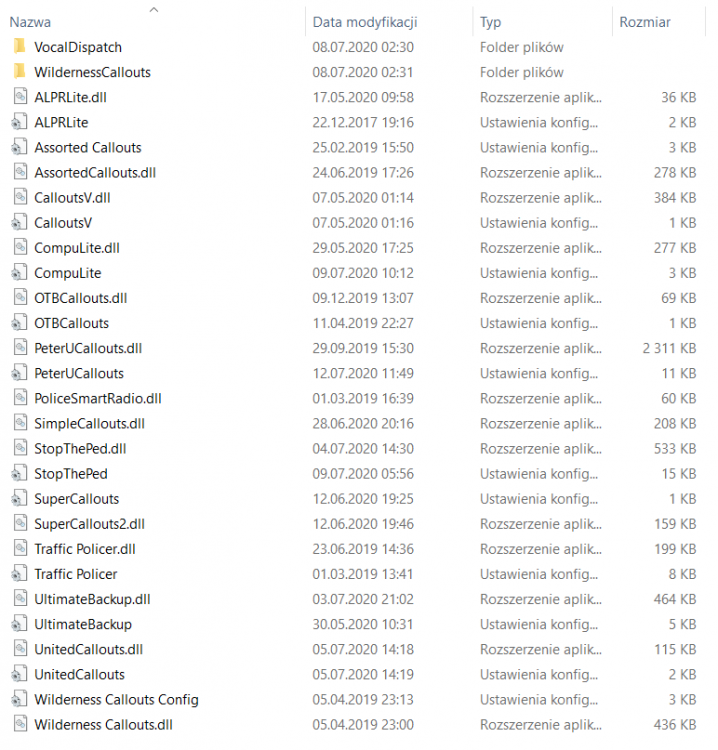Screen dimensions: 718x750
Task: Select the file name SimpleCallouts.dll
Action: tap(89, 423)
